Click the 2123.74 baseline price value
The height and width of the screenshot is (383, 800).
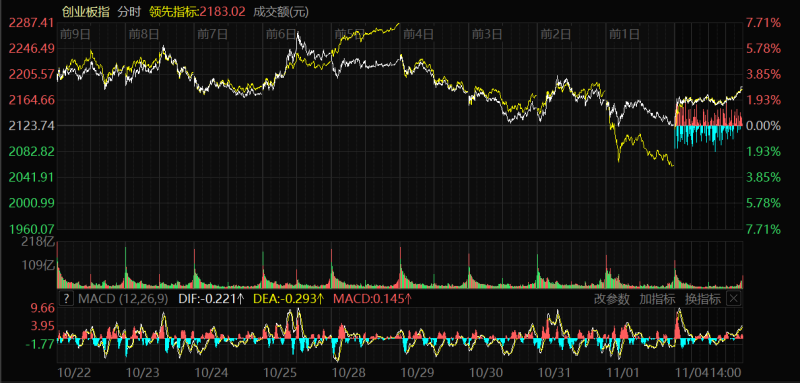[32, 125]
